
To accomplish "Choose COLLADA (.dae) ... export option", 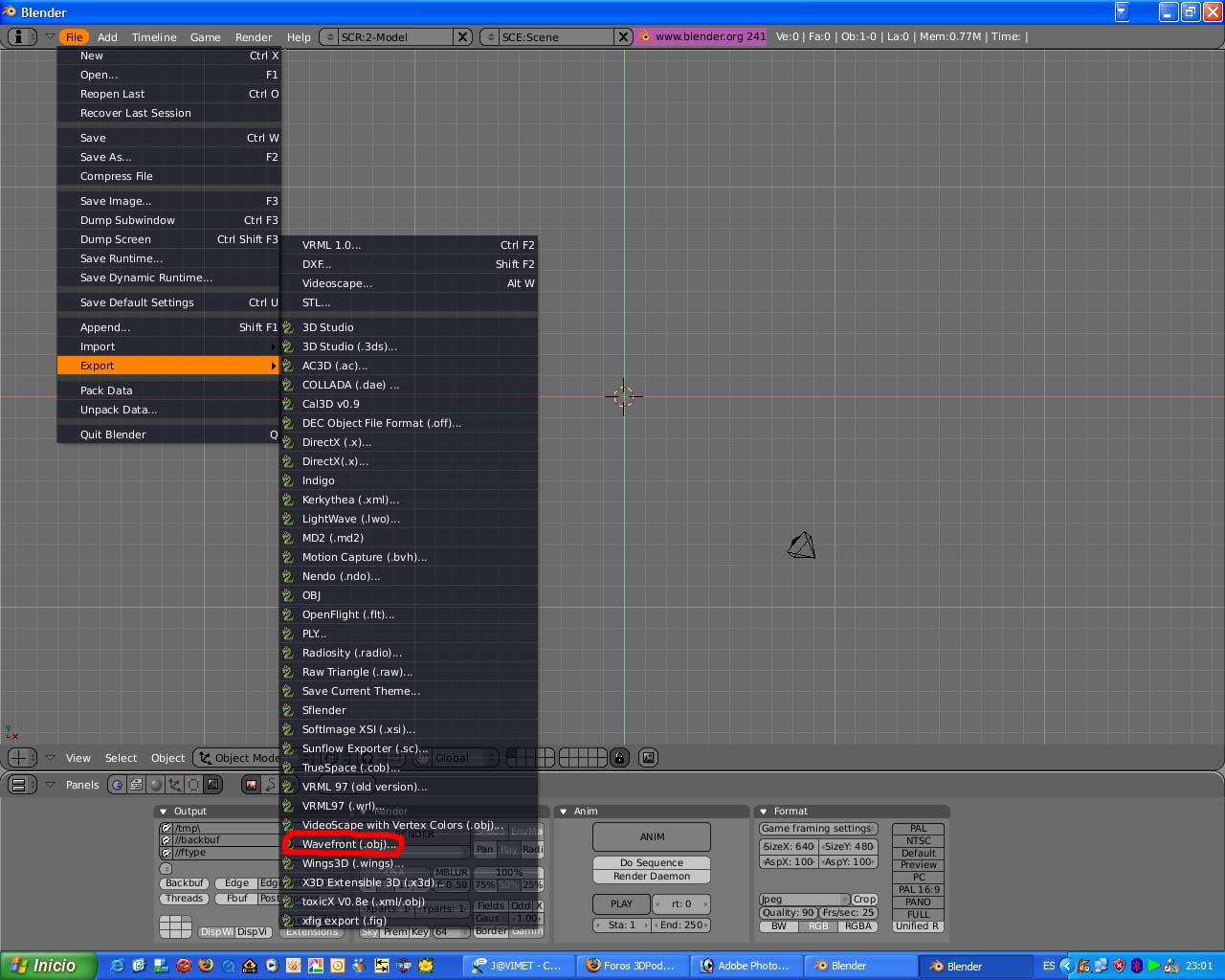I will tap(409, 385).
